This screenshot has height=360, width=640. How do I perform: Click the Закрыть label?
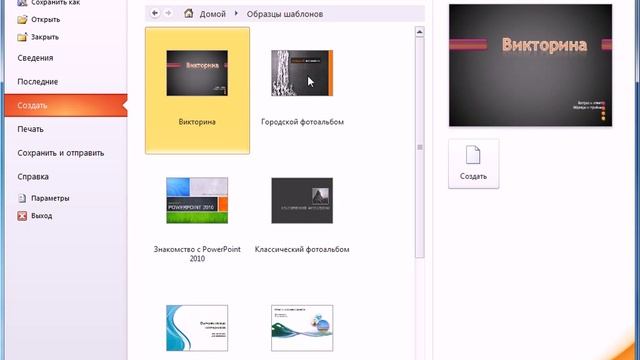45,37
